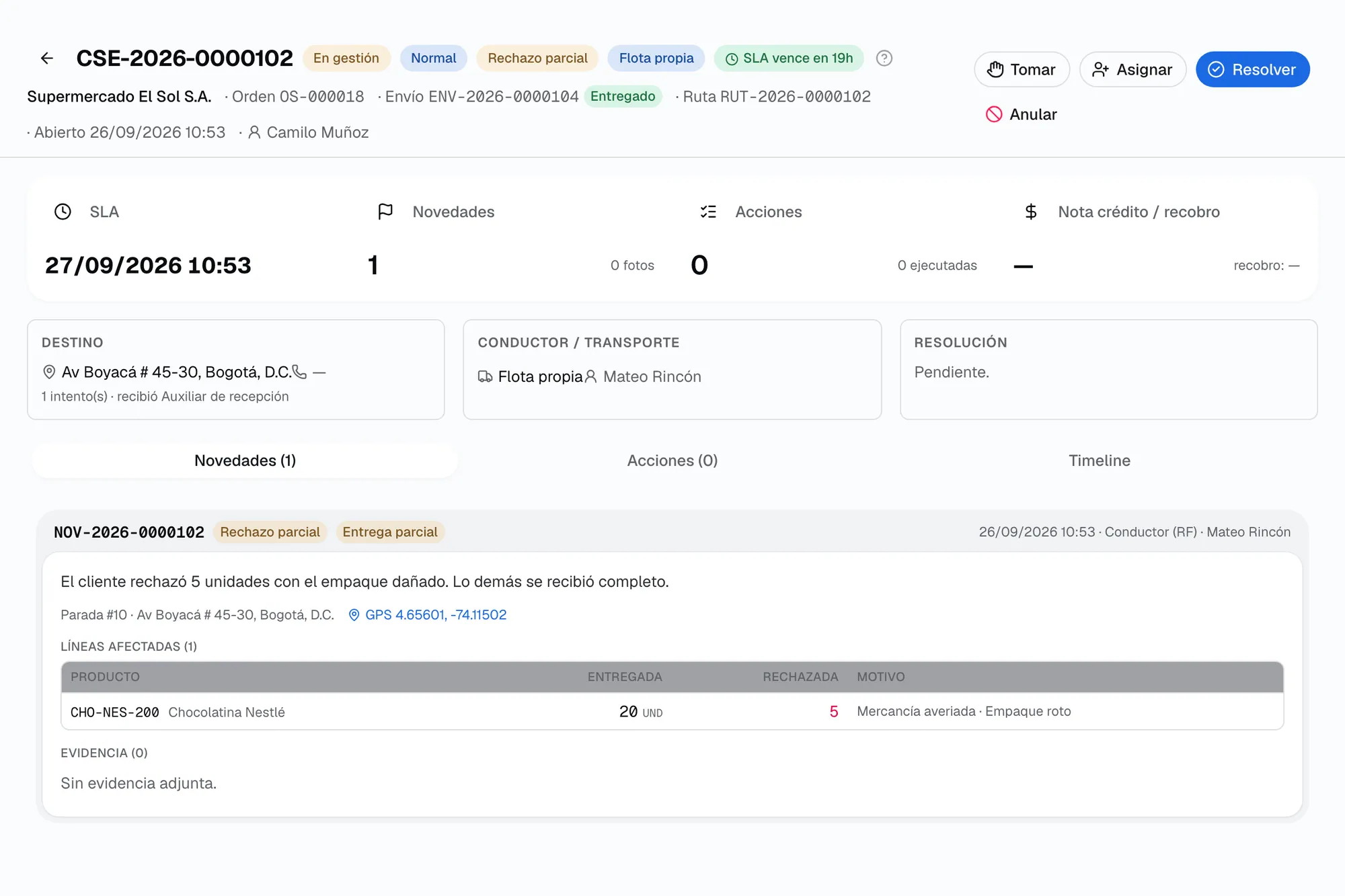Click the Asignar button
The width and height of the screenshot is (1345, 896).
[1132, 69]
